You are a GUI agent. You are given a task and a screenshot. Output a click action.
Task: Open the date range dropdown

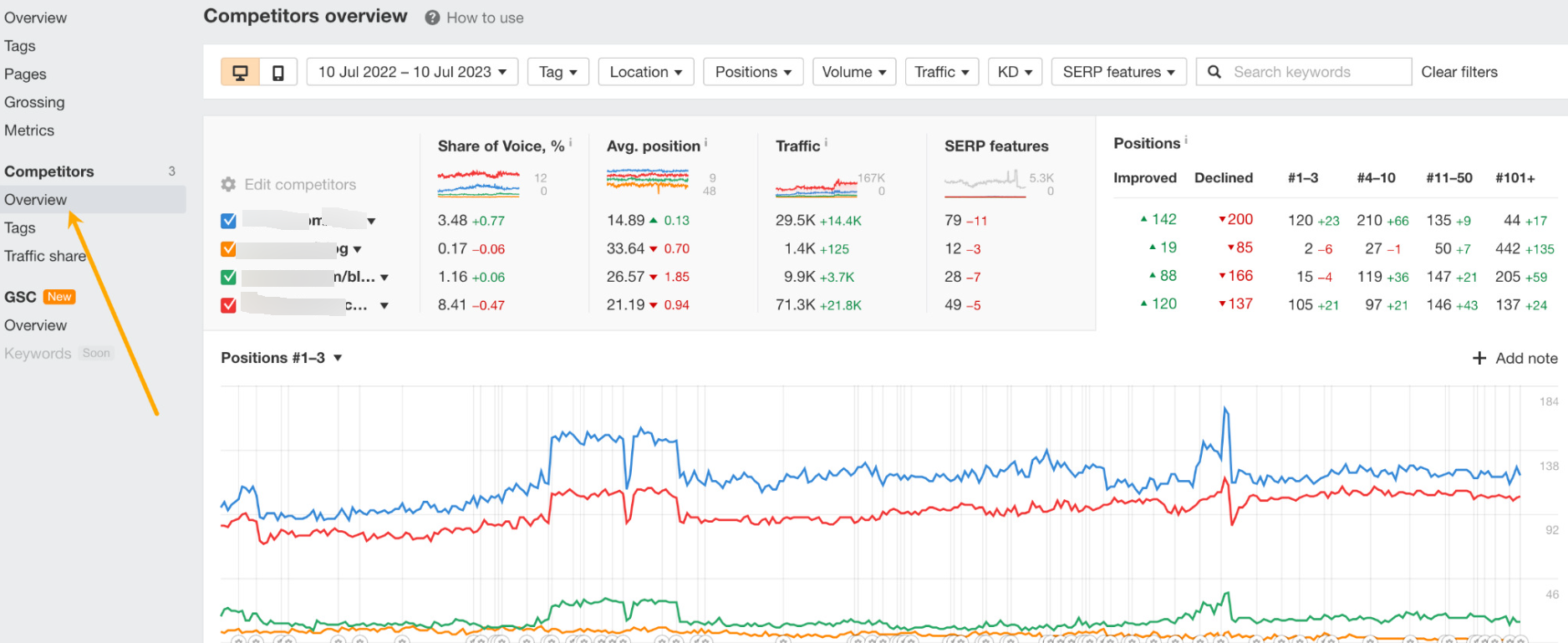click(x=412, y=72)
